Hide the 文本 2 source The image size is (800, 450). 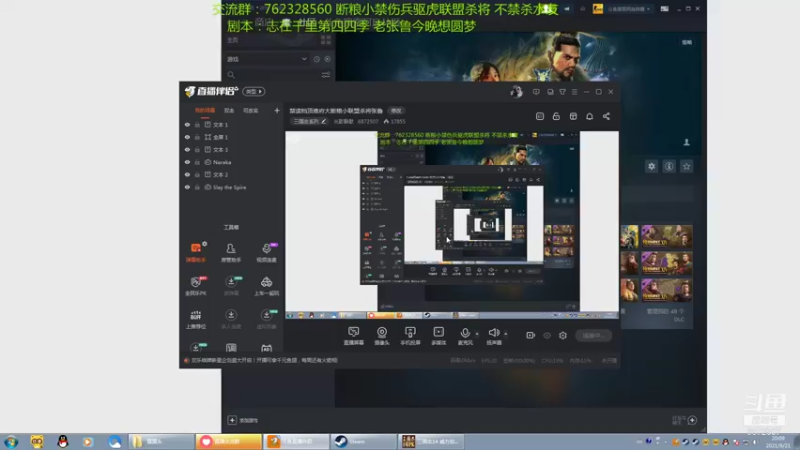click(187, 174)
